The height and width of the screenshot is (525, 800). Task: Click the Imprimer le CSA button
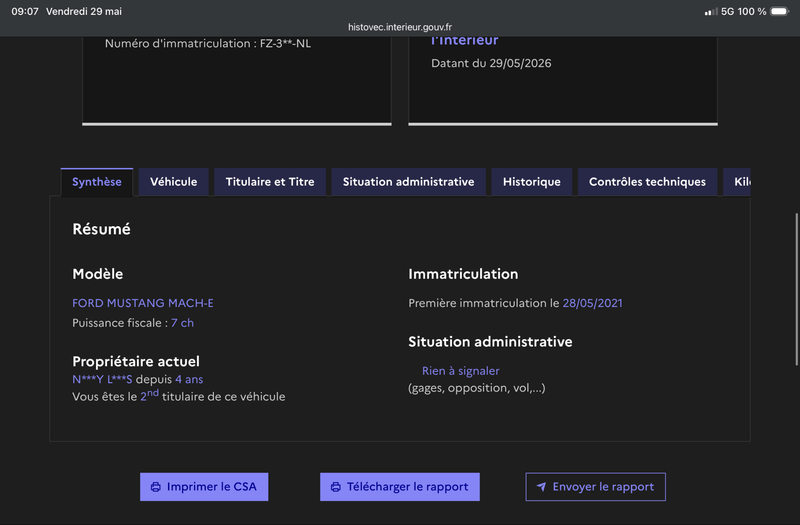point(204,487)
